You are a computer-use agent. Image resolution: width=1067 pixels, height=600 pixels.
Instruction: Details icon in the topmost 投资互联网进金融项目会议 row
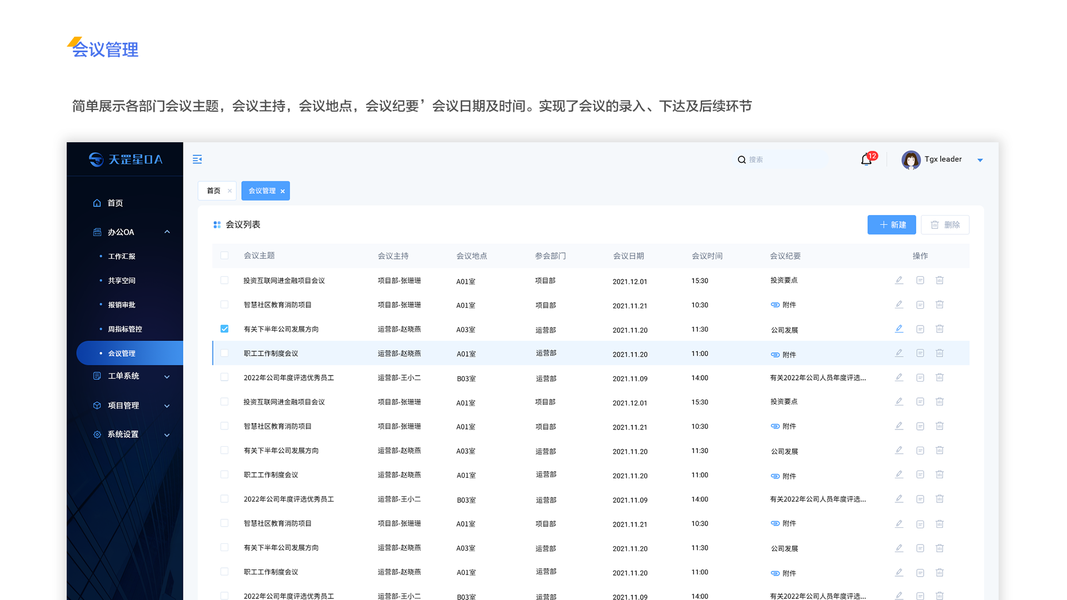(x=920, y=280)
